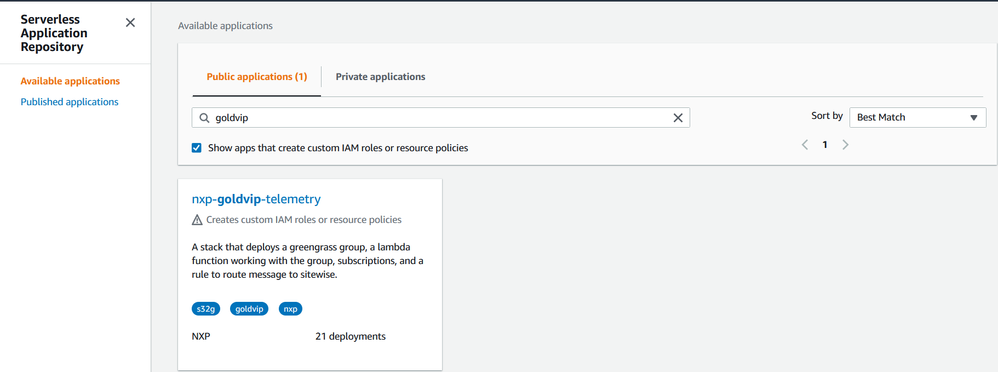Screen dimensions: 998x372
Task: Click the 21 deployments text
Action: (x=350, y=336)
